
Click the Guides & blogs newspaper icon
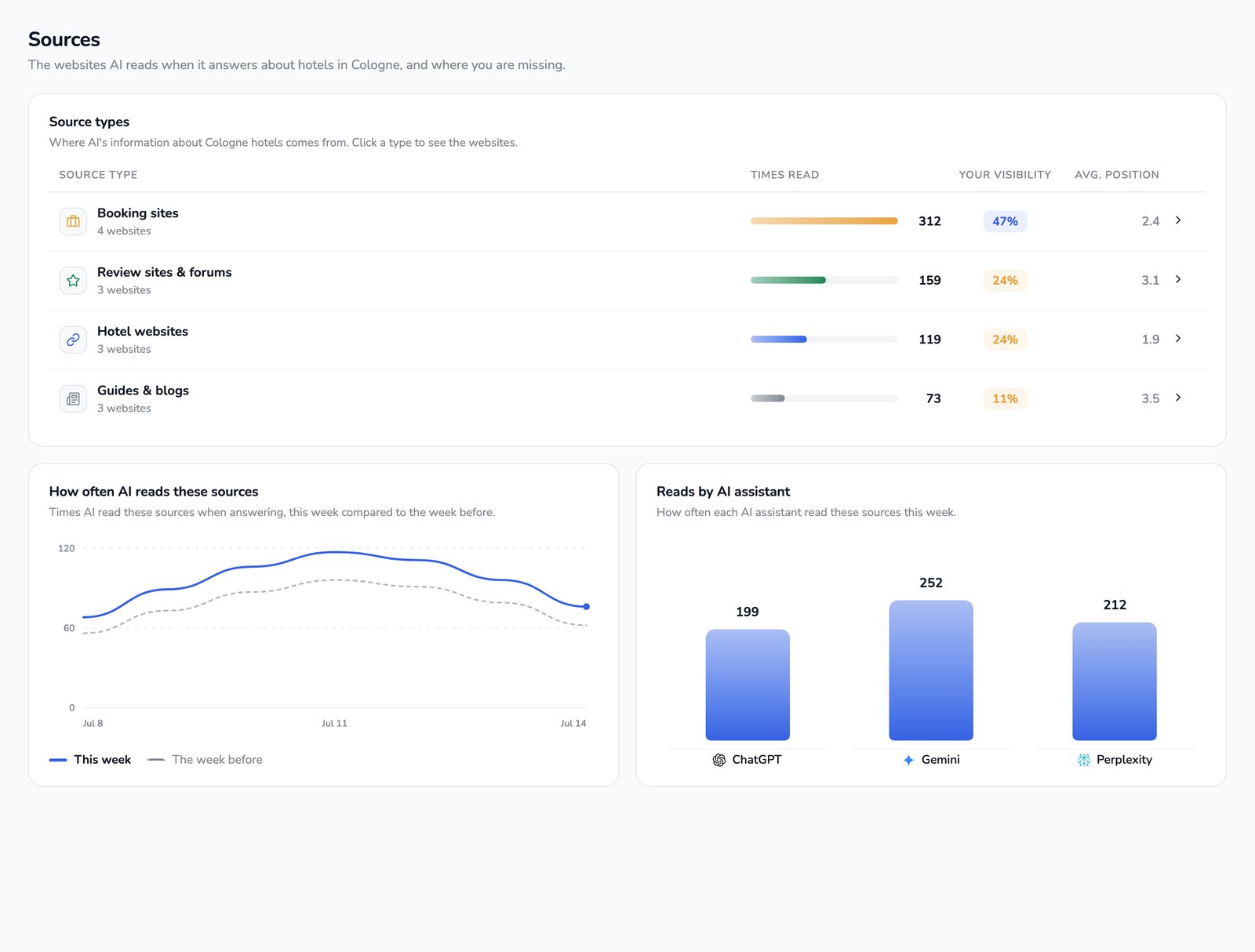click(x=73, y=398)
